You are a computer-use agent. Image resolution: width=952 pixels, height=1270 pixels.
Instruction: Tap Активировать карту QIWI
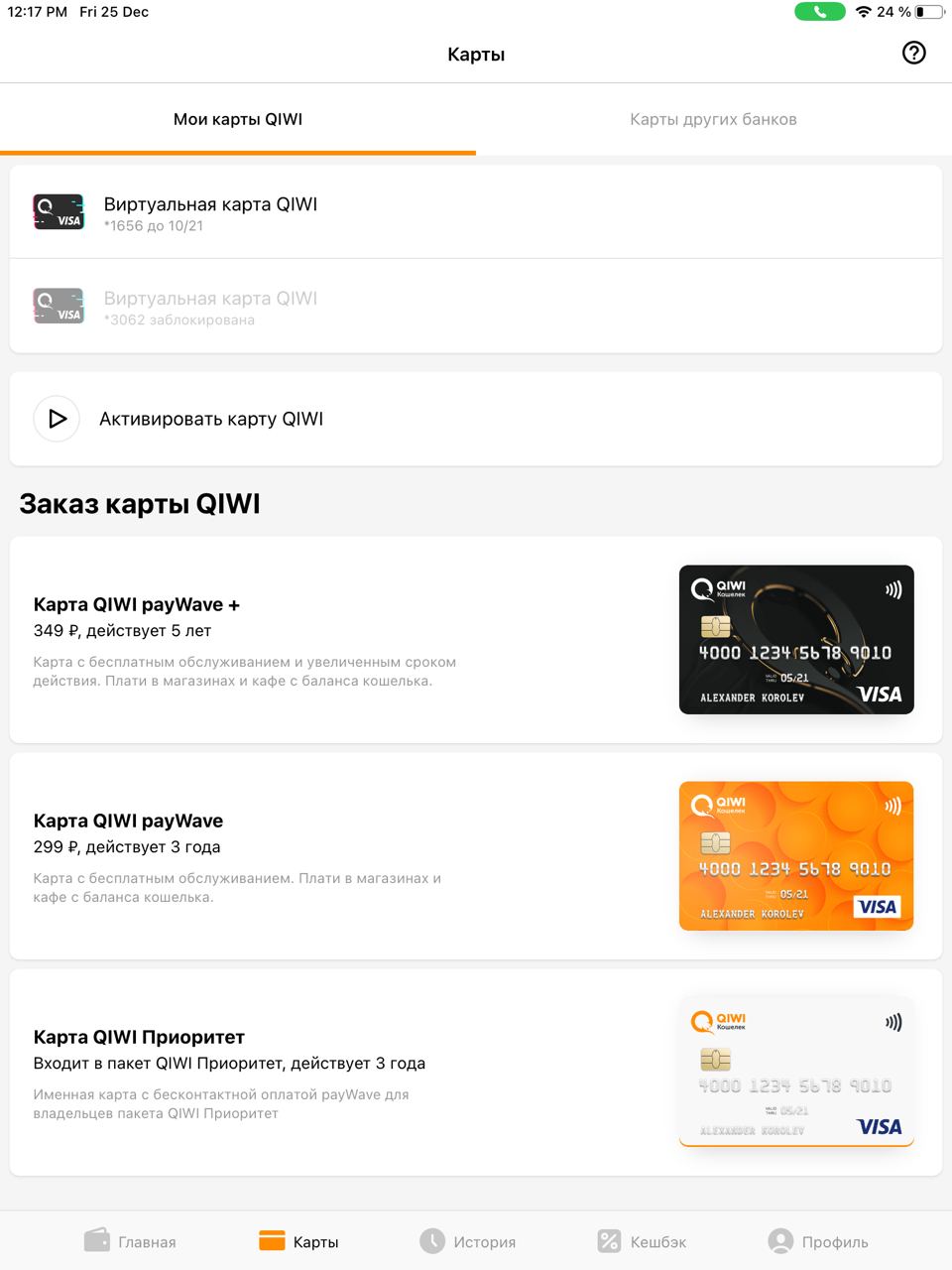coord(476,419)
